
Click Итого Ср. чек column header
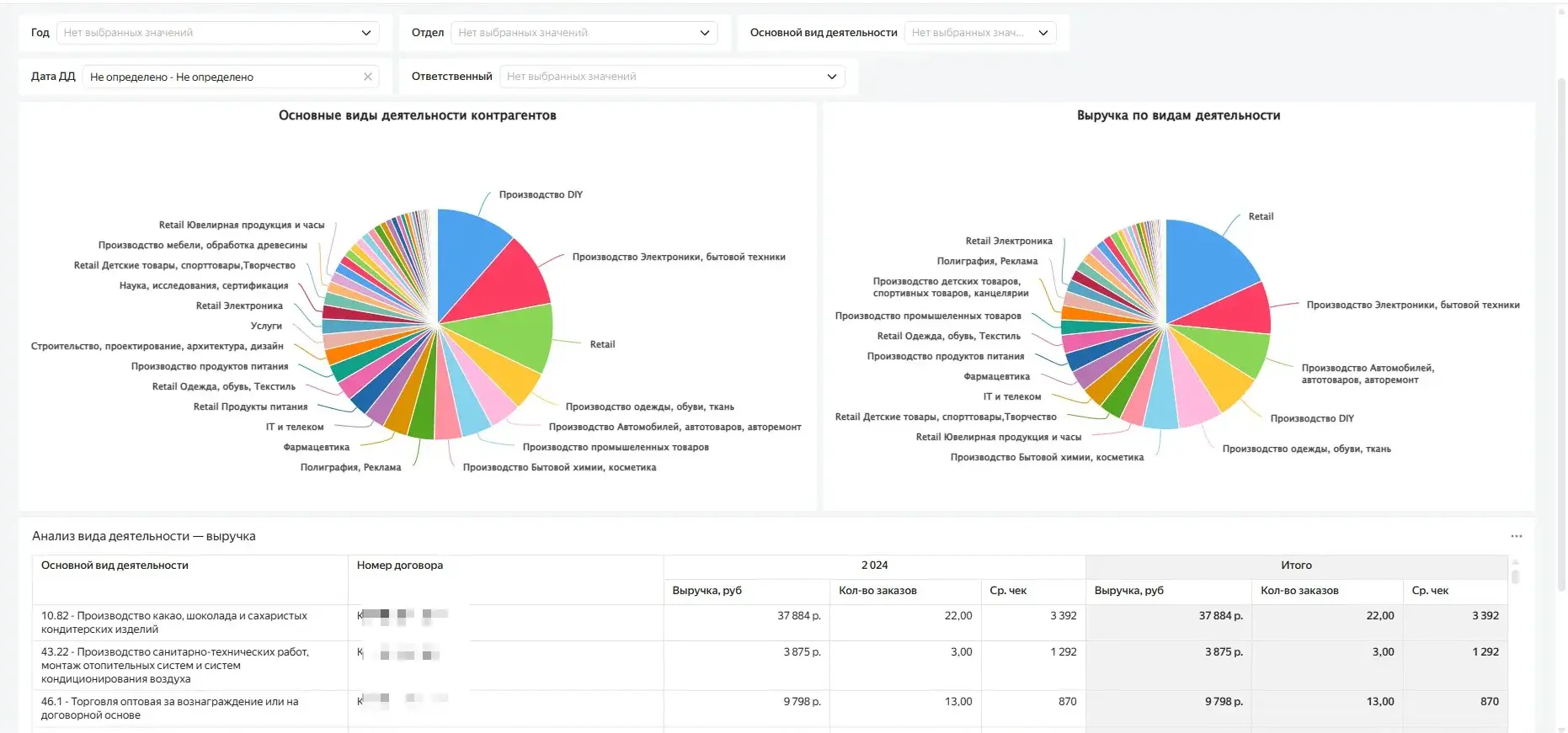[1430, 591]
